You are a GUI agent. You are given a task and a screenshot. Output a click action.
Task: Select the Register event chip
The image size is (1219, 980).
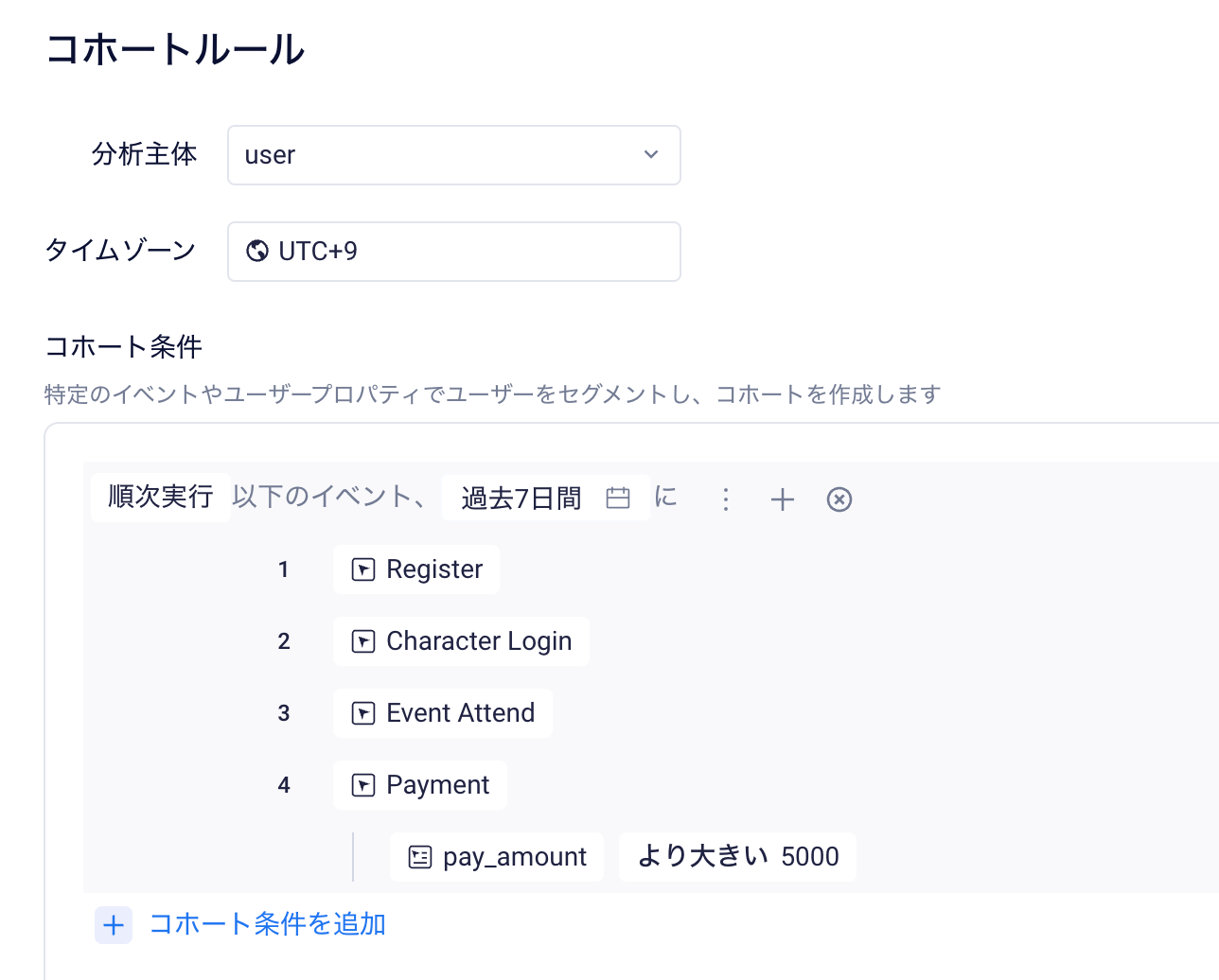(416, 569)
